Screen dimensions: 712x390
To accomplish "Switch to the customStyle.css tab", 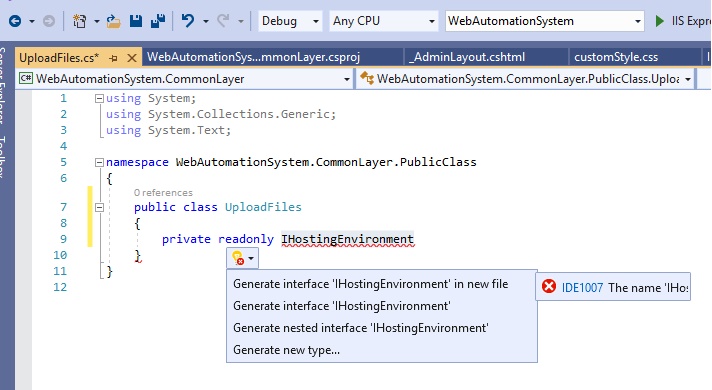I will 616,57.
